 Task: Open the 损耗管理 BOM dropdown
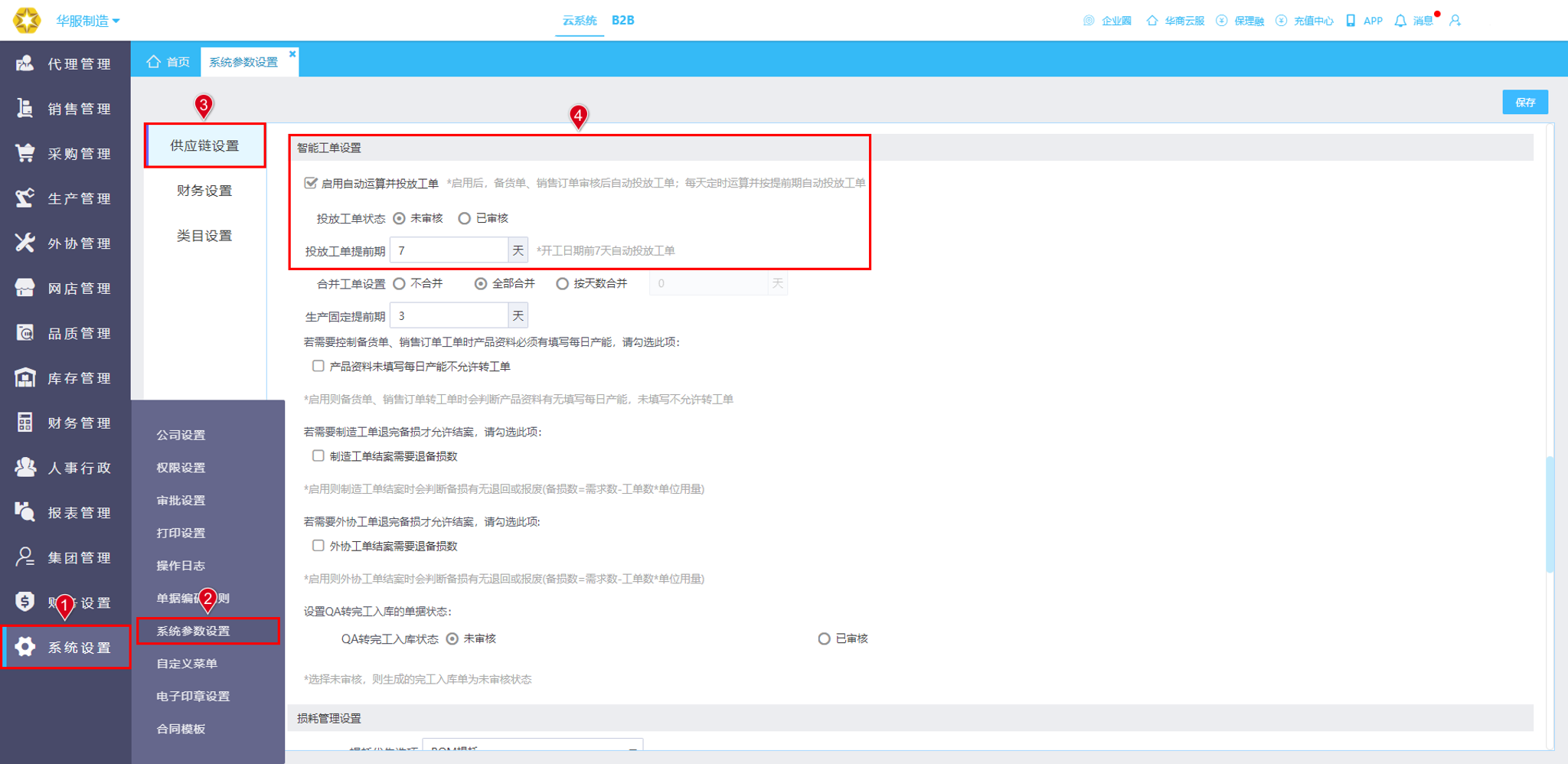533,745
